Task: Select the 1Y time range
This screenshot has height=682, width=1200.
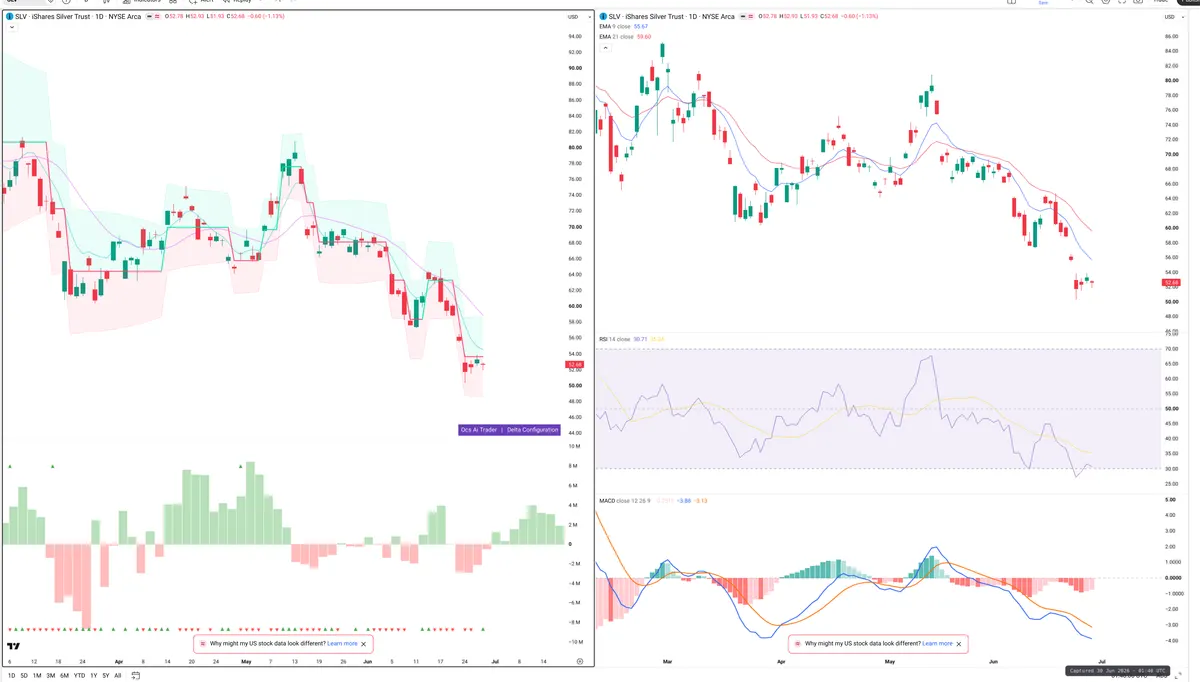Action: [x=93, y=676]
